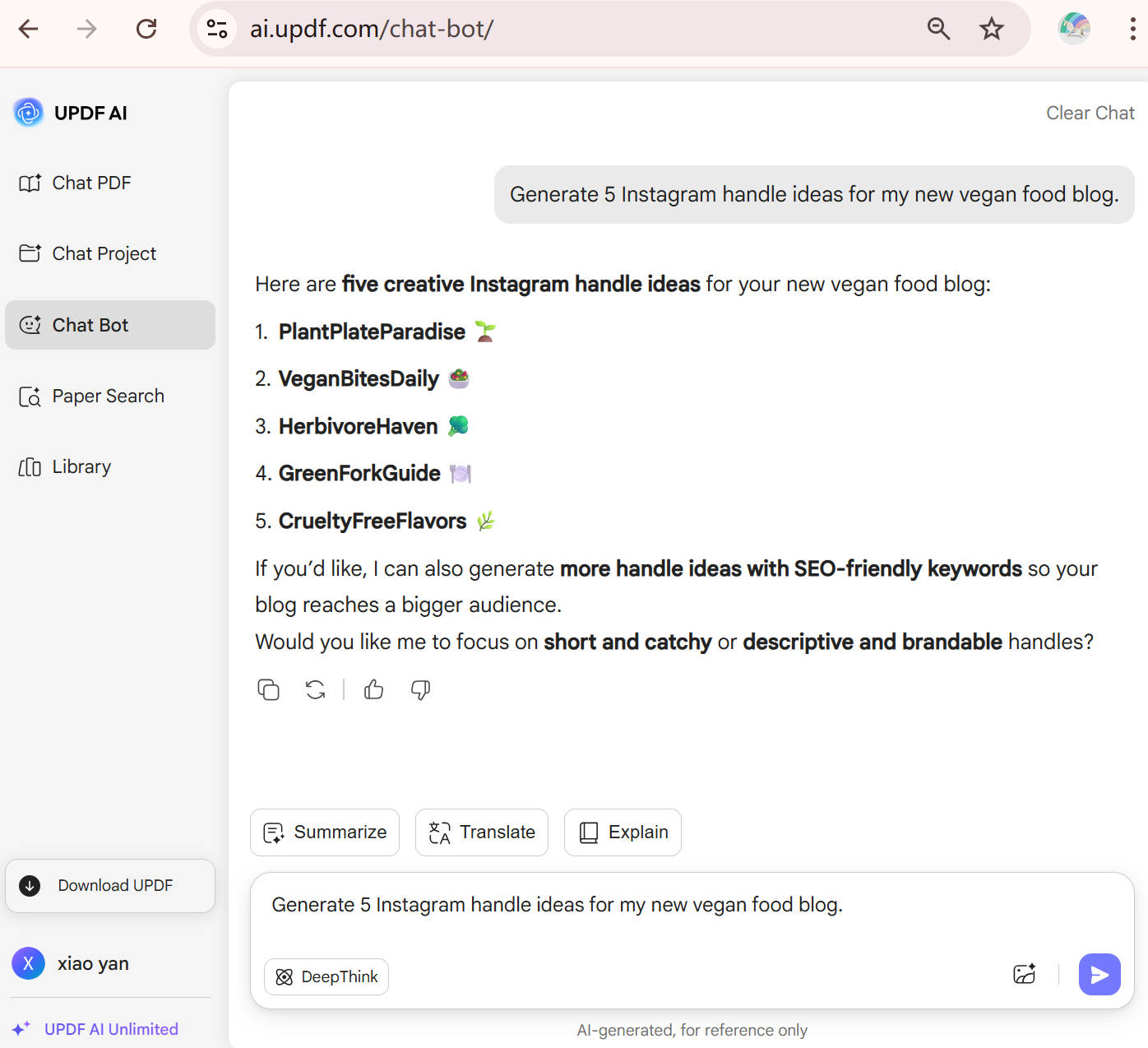This screenshot has width=1148, height=1048.
Task: Click the Translate button
Action: coord(482,832)
